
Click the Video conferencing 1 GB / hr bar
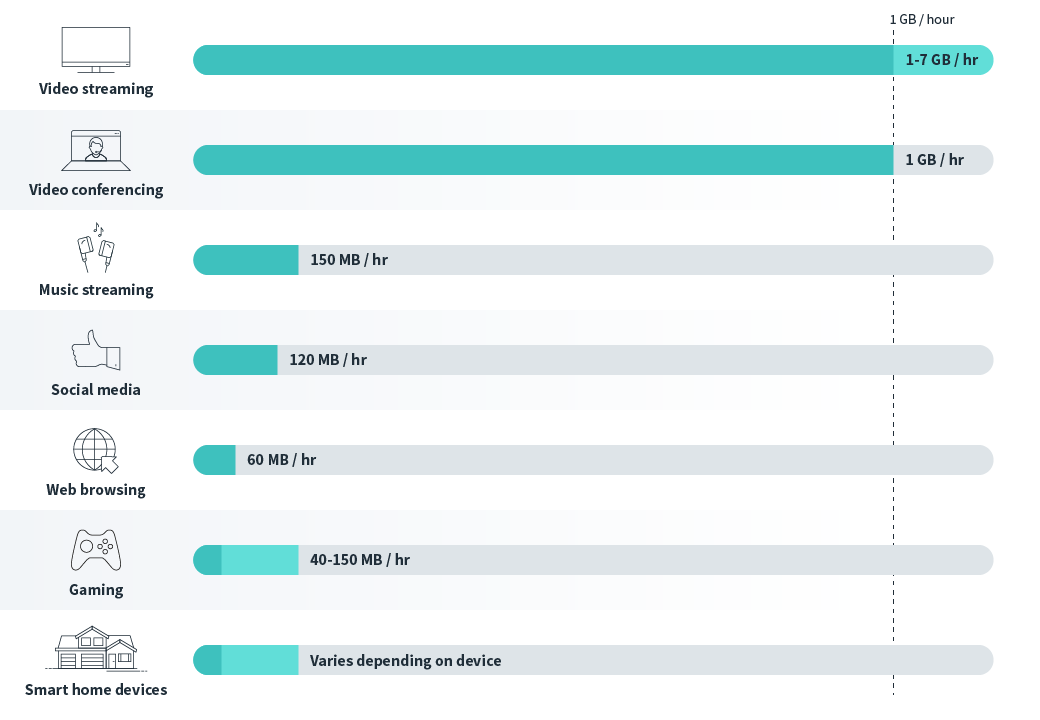[593, 160]
